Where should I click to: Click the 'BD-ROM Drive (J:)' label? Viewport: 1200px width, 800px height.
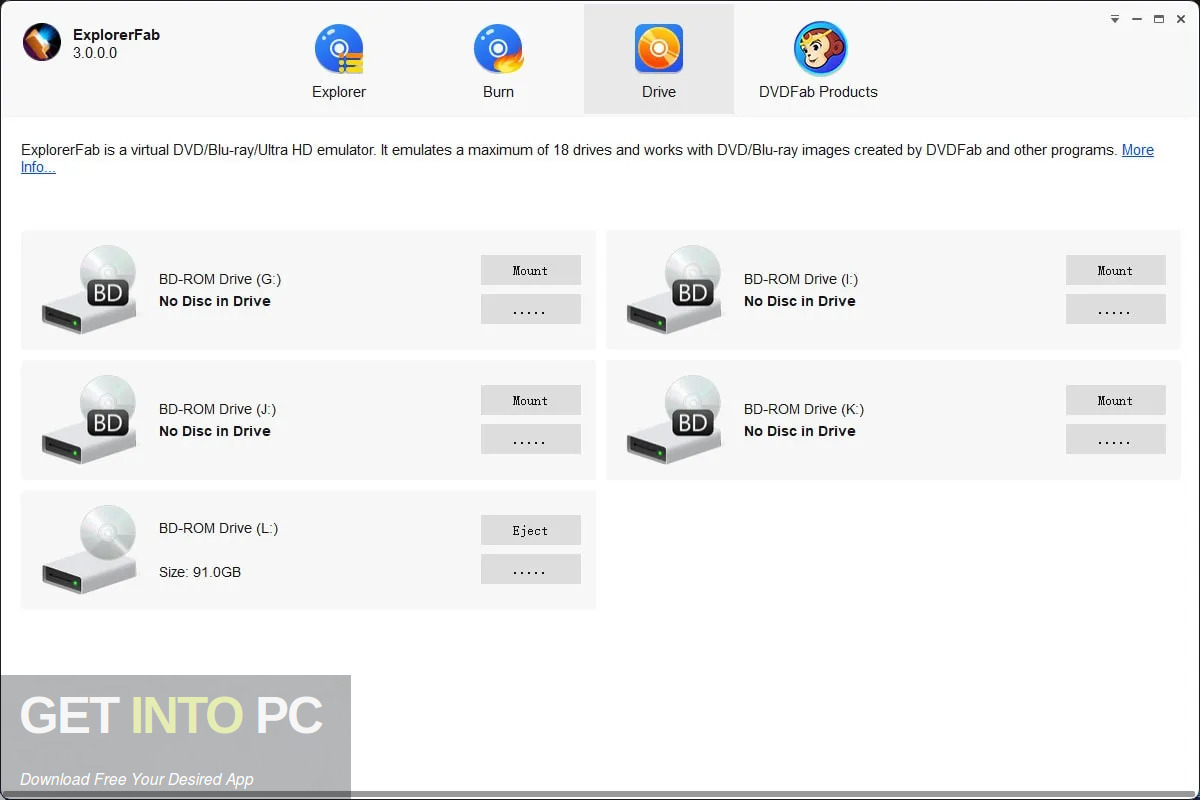pyautogui.click(x=217, y=409)
